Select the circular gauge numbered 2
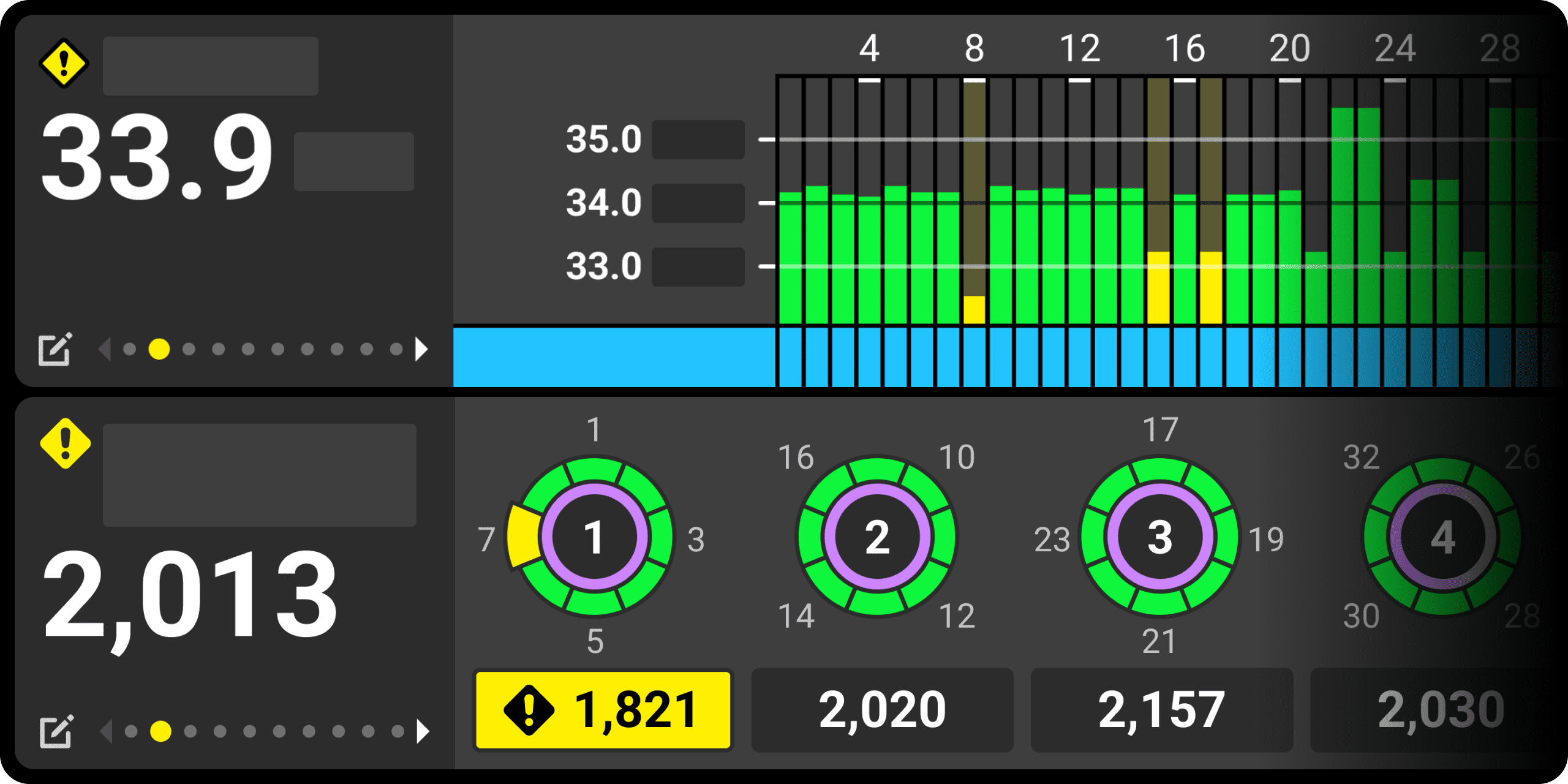The width and height of the screenshot is (1568, 784). click(x=877, y=537)
